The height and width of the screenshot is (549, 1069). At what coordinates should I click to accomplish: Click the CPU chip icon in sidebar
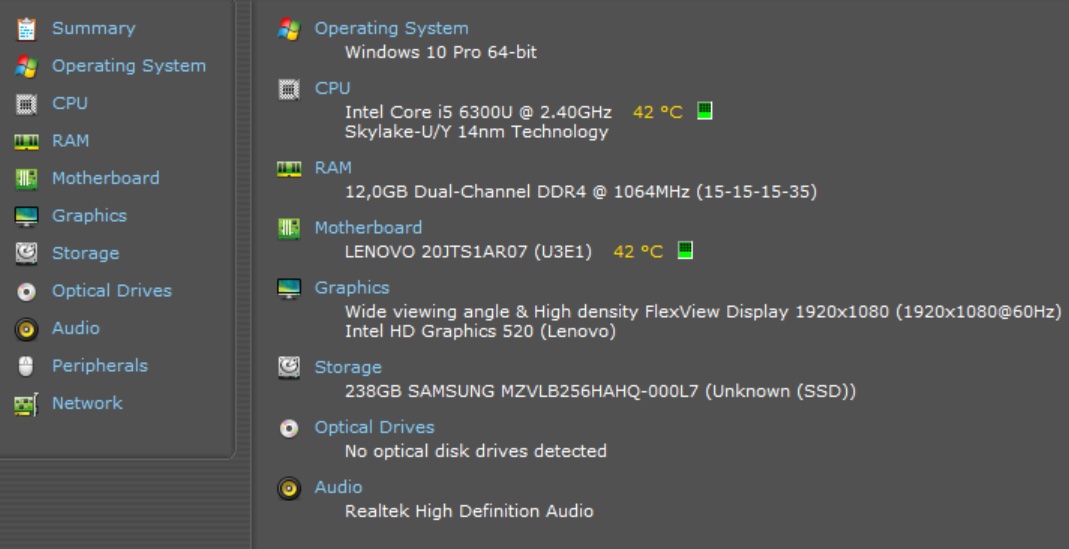point(27,104)
